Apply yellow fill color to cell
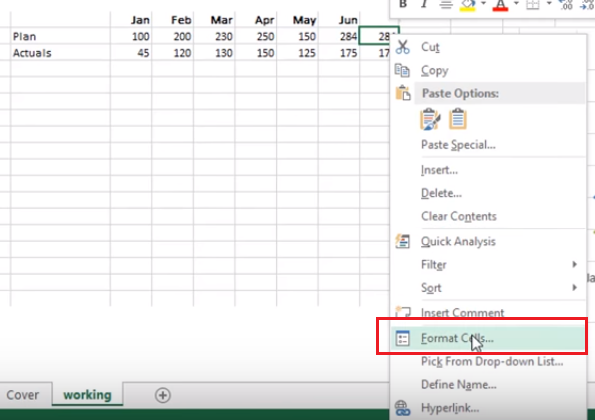Image resolution: width=595 pixels, height=420 pixels. click(468, 5)
